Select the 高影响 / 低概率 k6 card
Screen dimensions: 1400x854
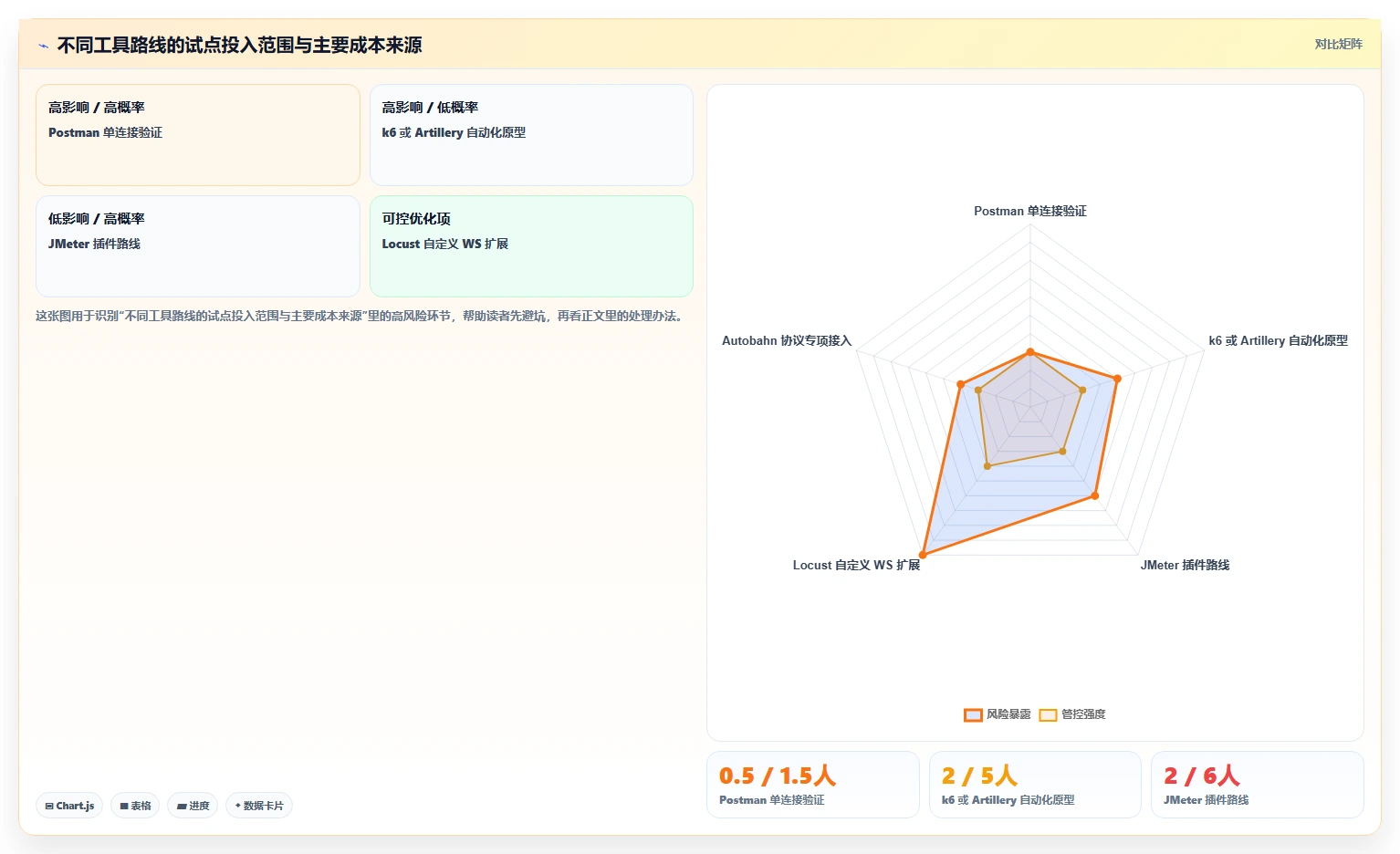point(531,135)
